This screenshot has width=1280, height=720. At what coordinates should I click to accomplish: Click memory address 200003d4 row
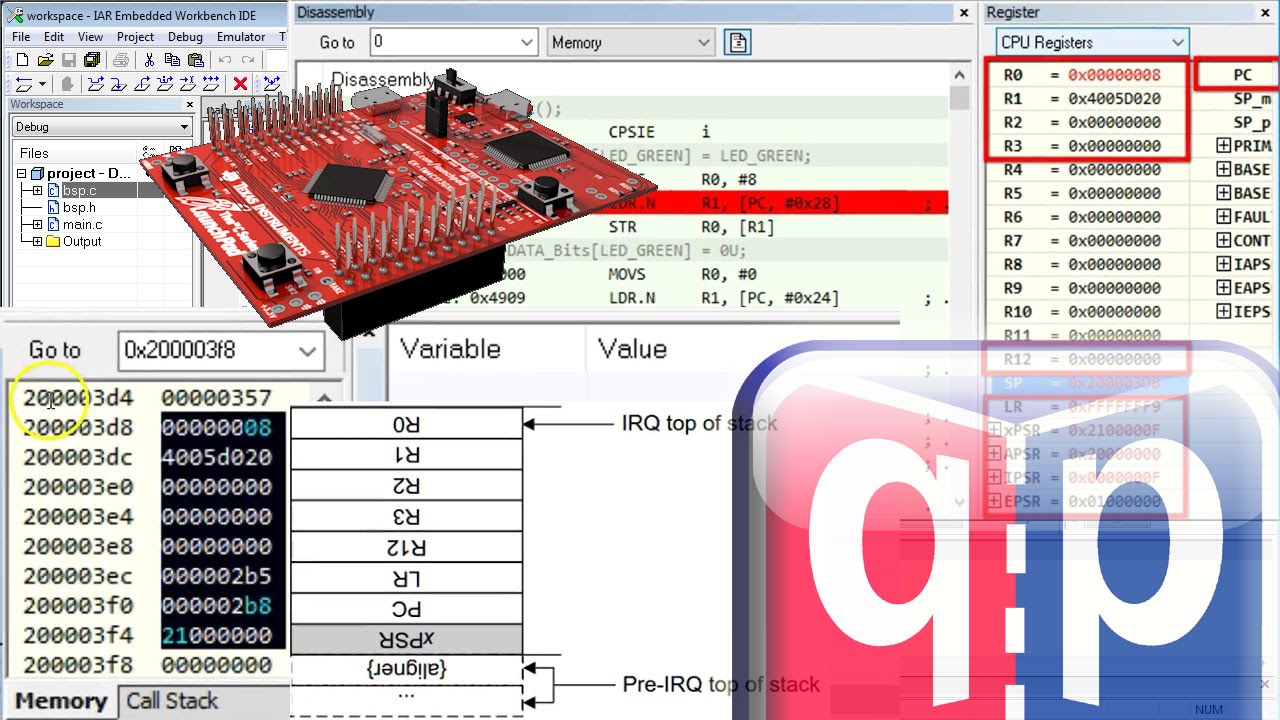pyautogui.click(x=78, y=398)
